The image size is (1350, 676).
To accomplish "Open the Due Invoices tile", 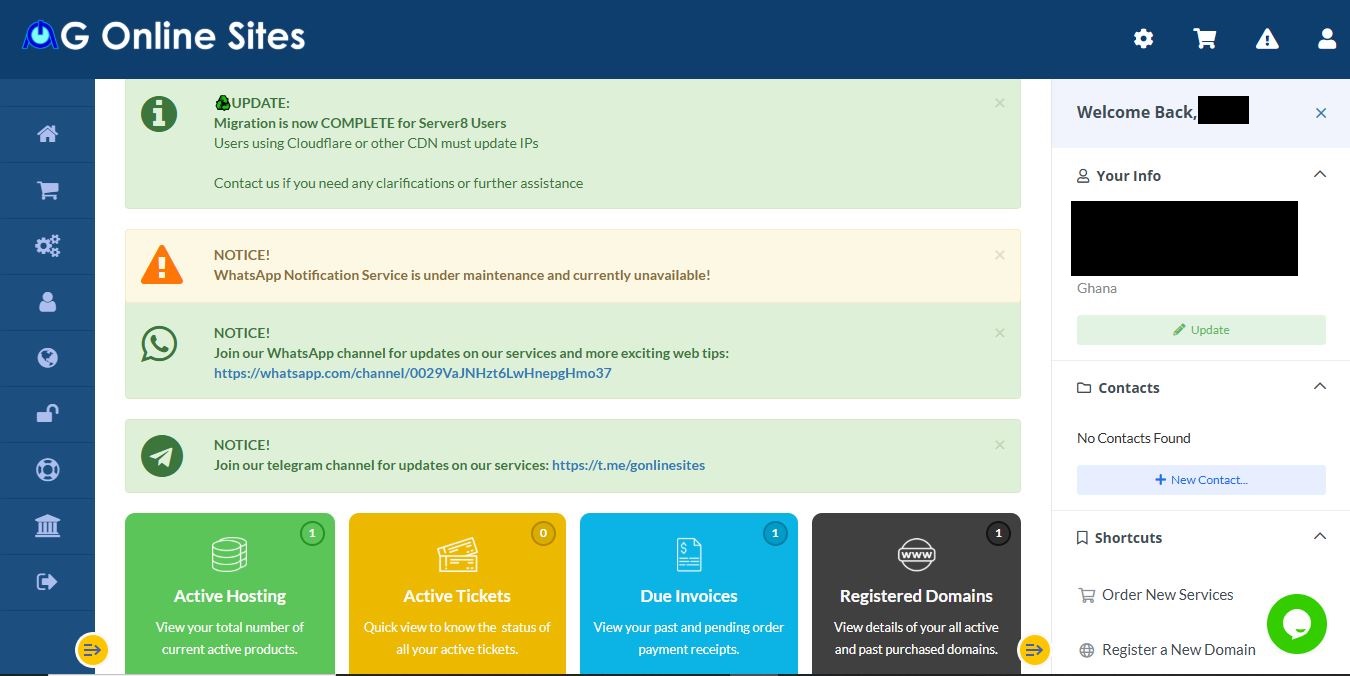I will click(x=688, y=595).
